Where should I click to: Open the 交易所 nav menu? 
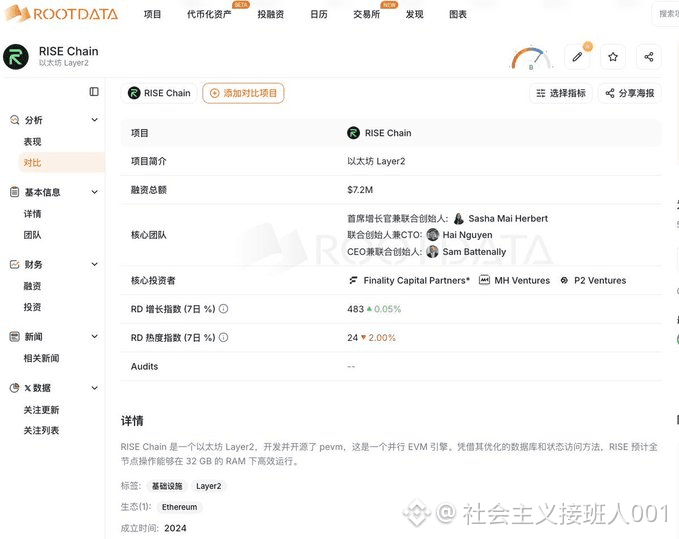tap(366, 14)
